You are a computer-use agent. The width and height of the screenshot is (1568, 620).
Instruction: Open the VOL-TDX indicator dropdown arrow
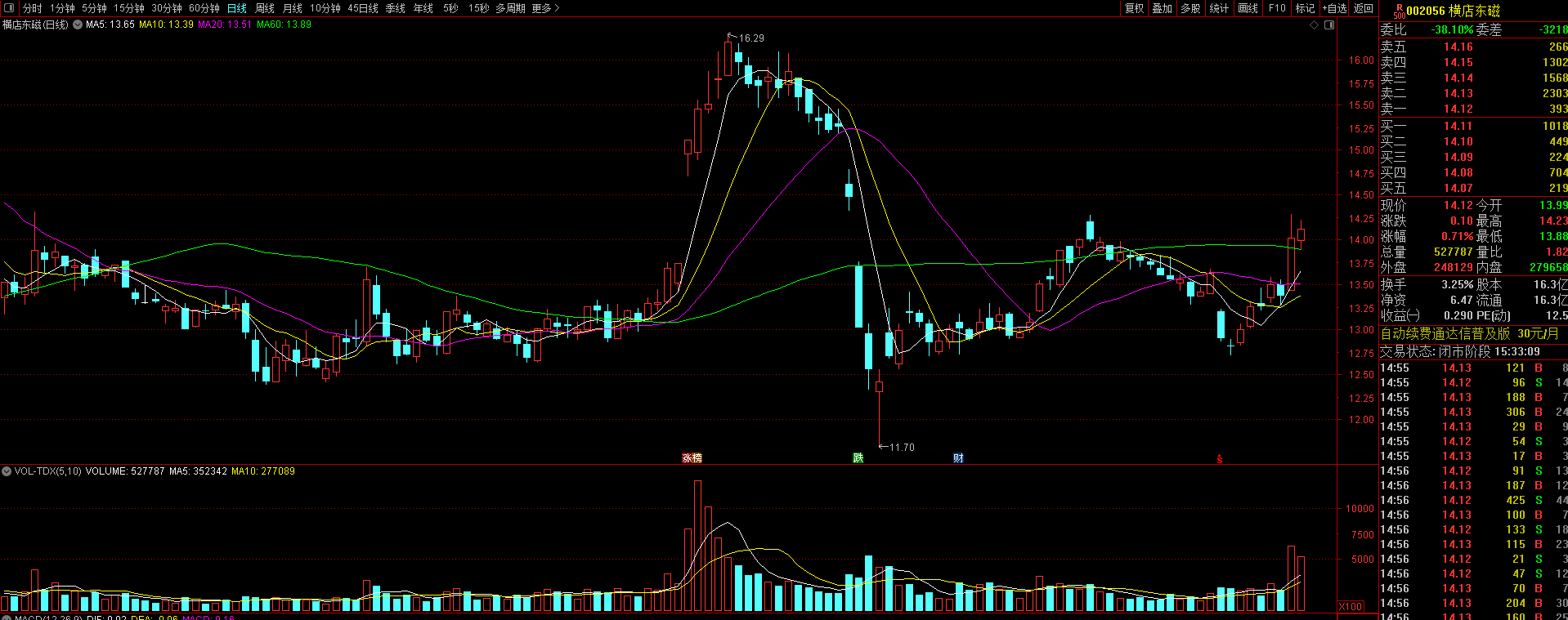coord(7,471)
